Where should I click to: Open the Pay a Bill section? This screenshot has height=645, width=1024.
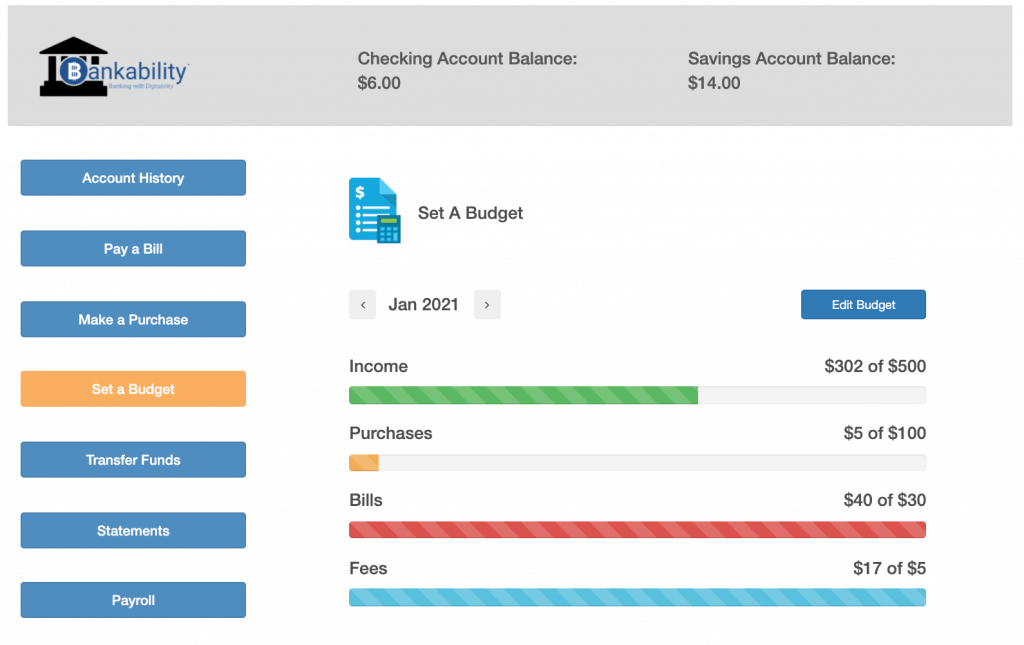pyautogui.click(x=132, y=248)
